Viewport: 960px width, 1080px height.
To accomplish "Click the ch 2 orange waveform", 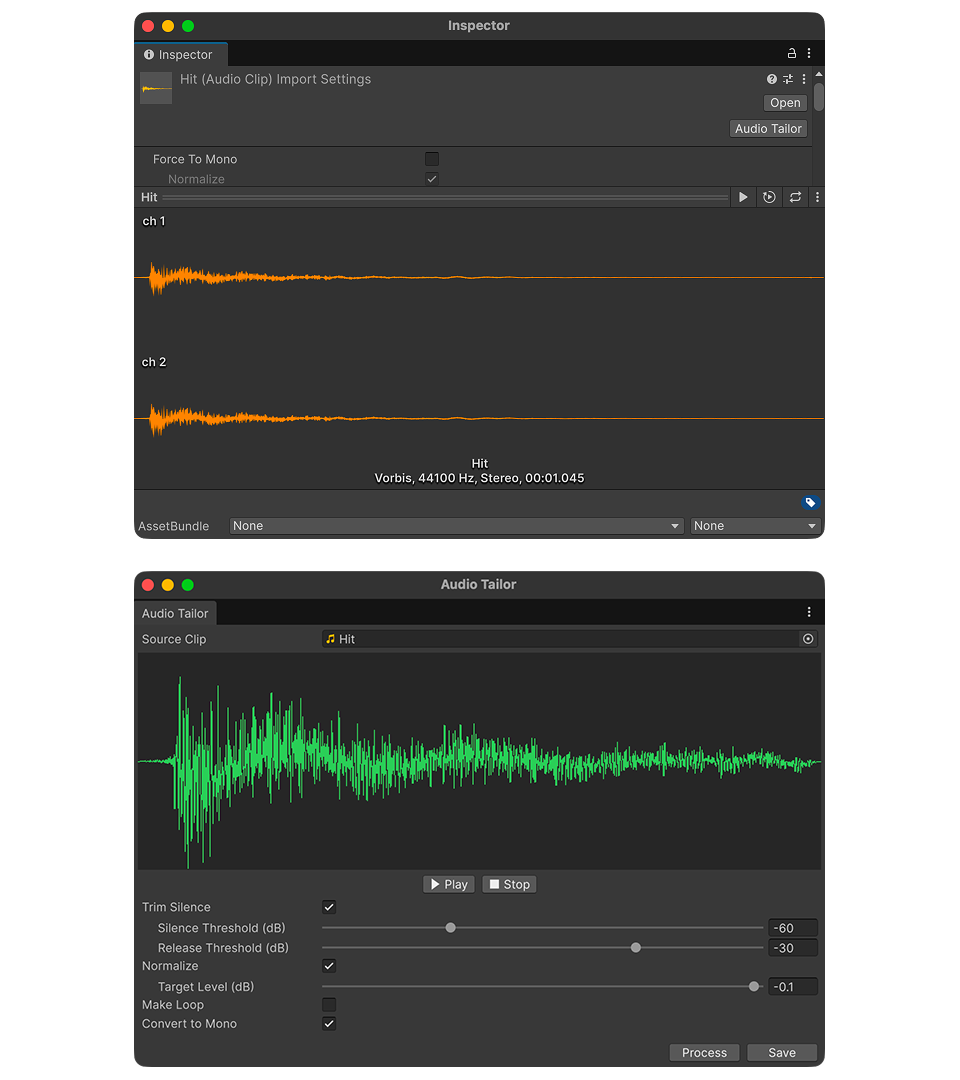I will [479, 418].
